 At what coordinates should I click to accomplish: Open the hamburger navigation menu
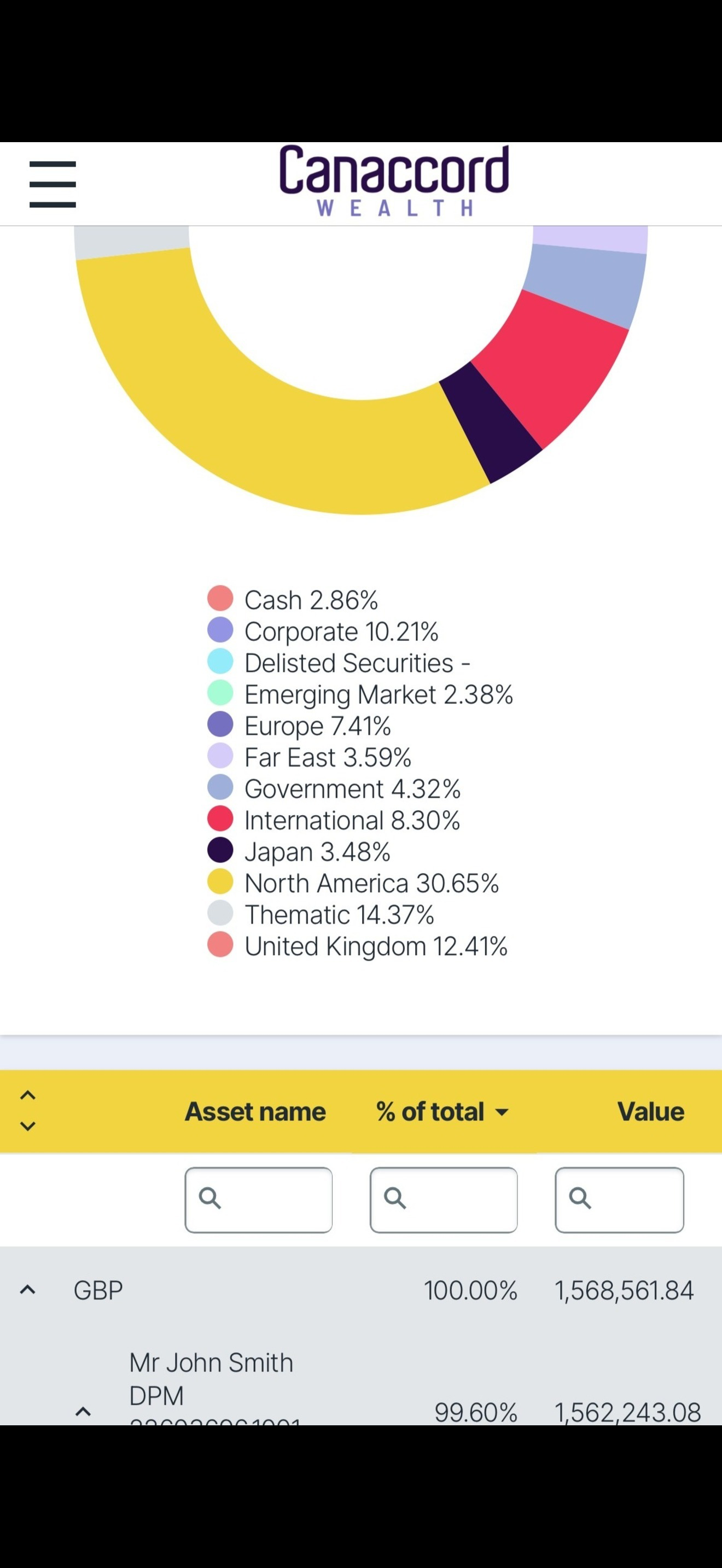click(x=53, y=184)
